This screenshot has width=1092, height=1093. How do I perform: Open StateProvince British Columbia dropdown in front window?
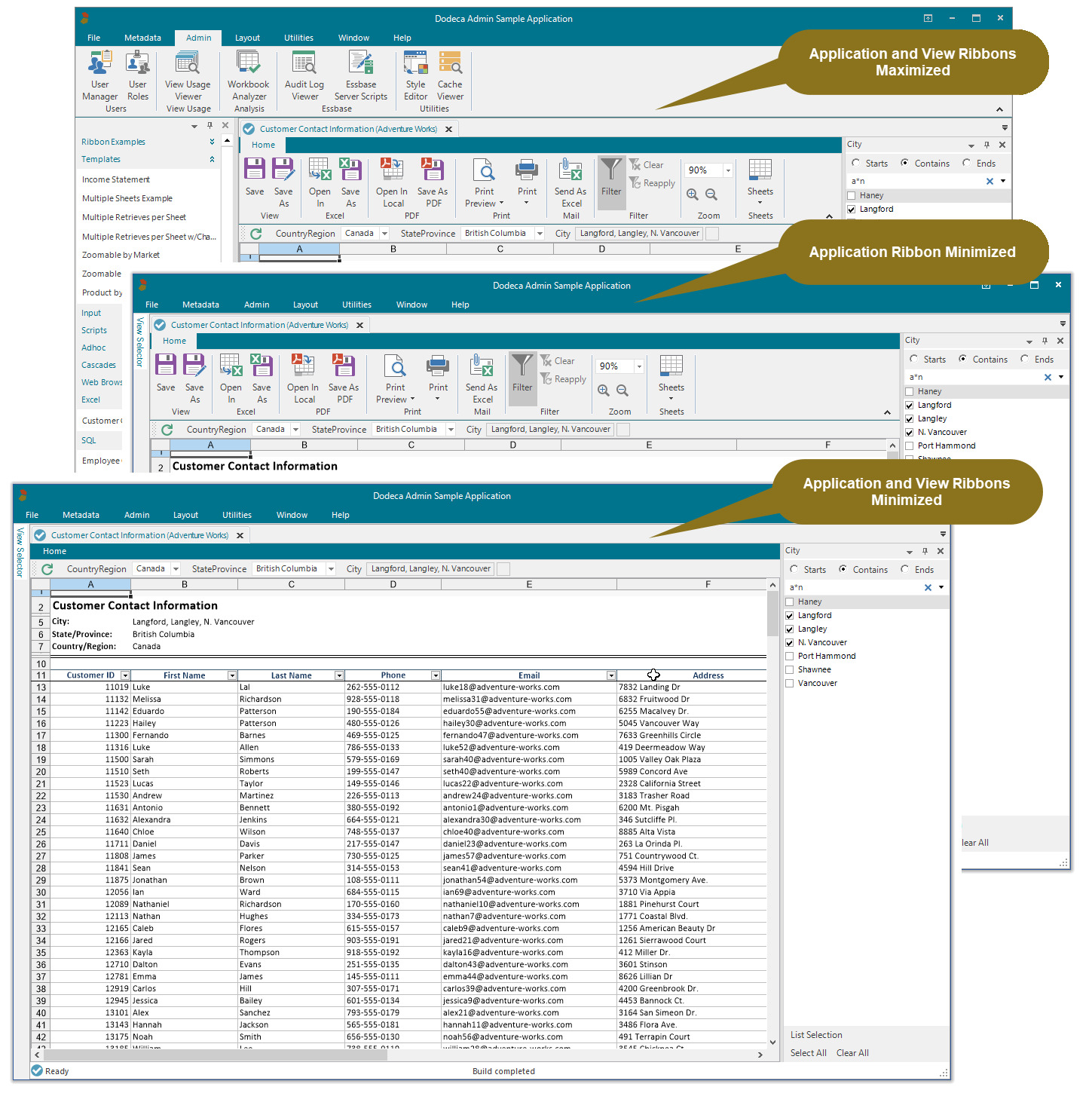coord(331,569)
